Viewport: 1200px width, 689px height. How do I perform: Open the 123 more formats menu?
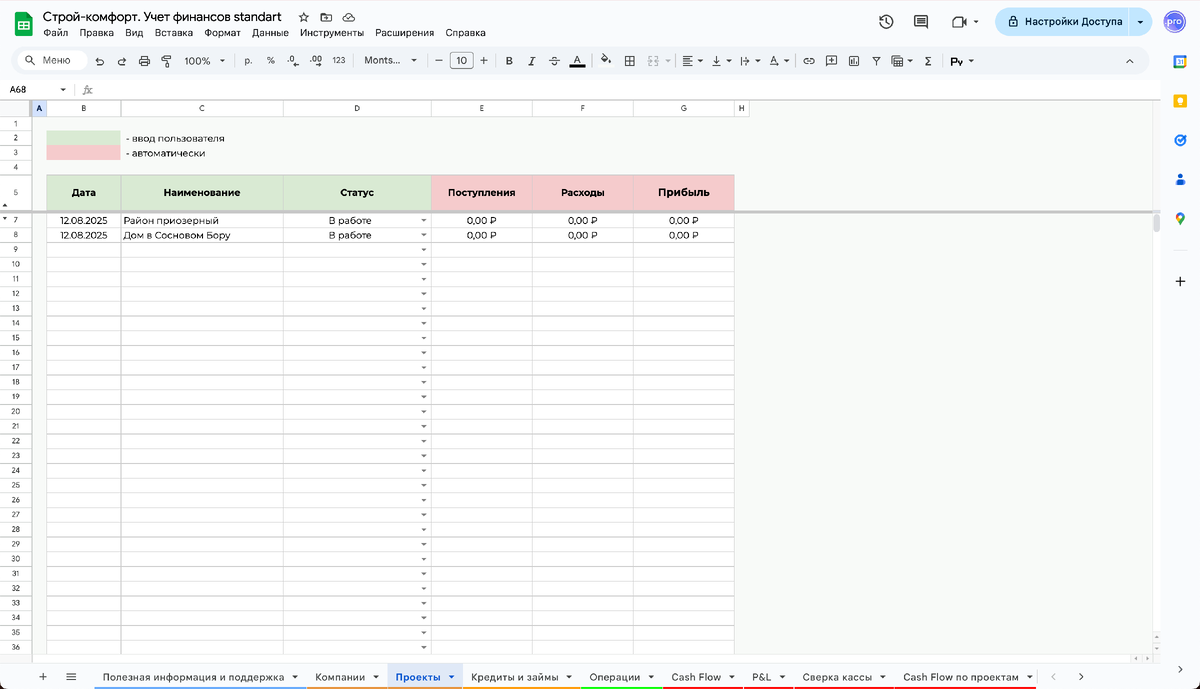click(339, 61)
